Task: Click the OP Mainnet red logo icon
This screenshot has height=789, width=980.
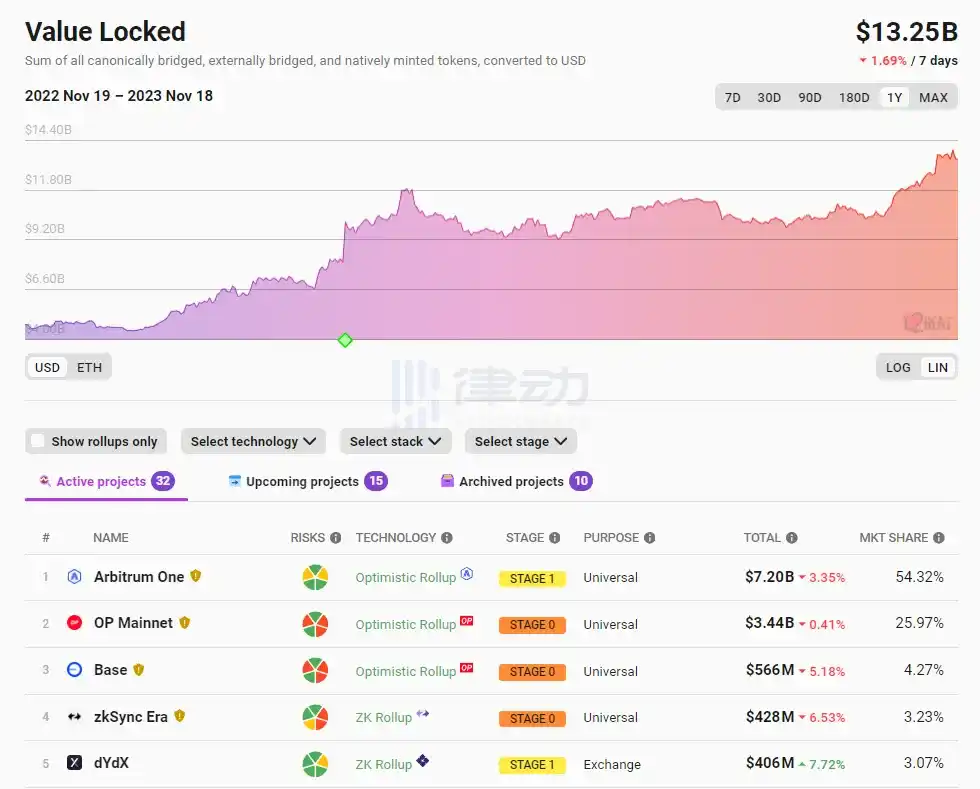Action: [x=74, y=623]
